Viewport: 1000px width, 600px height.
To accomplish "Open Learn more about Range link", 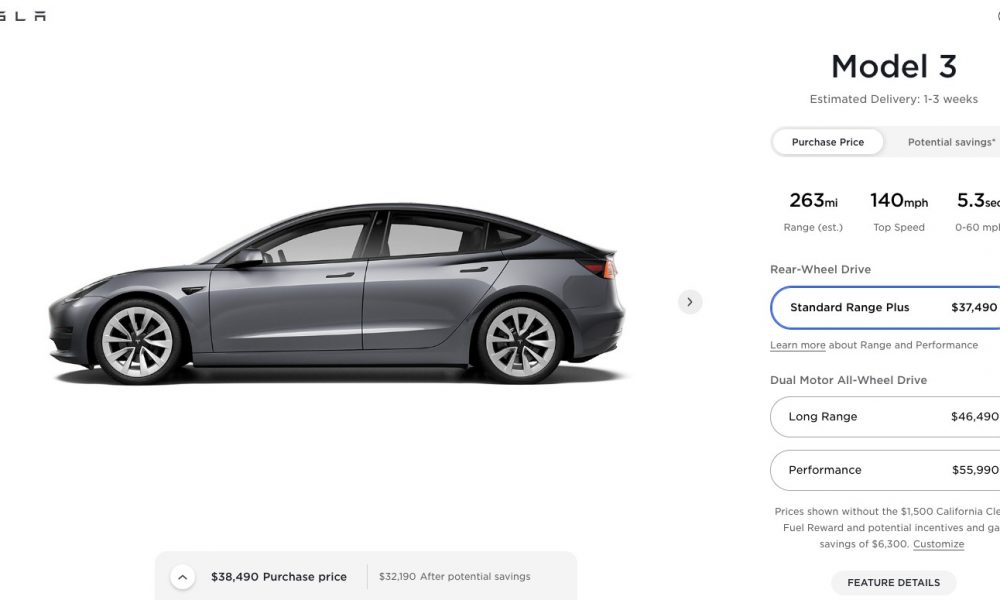I will click(x=797, y=345).
